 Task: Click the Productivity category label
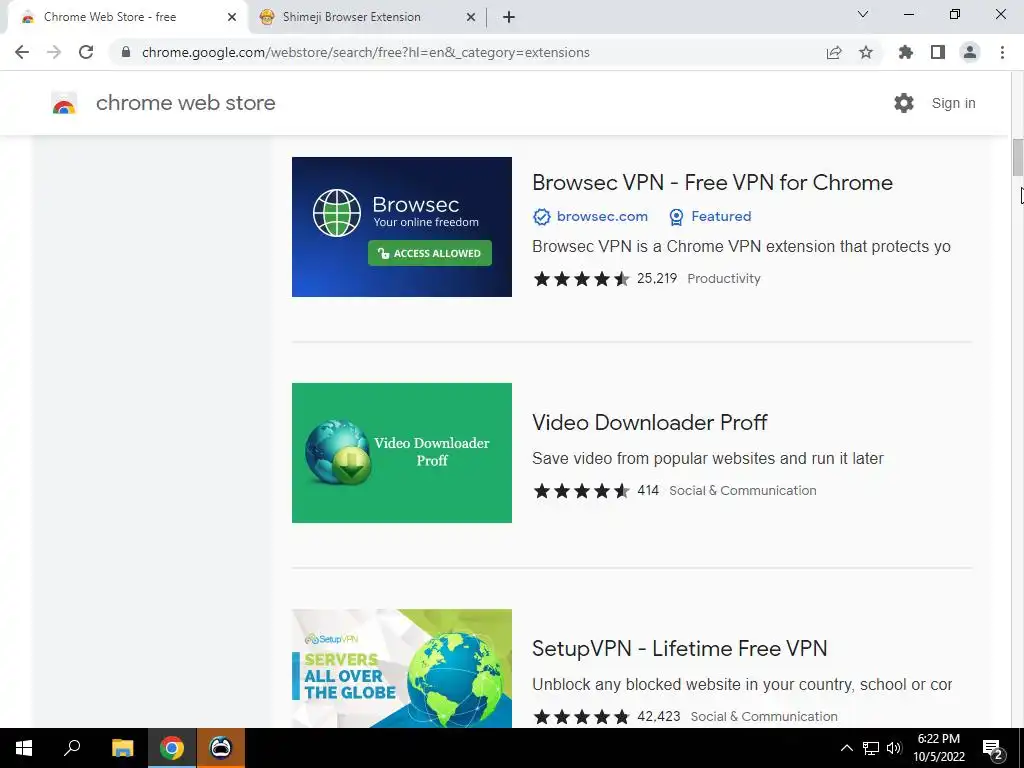pyautogui.click(x=724, y=279)
